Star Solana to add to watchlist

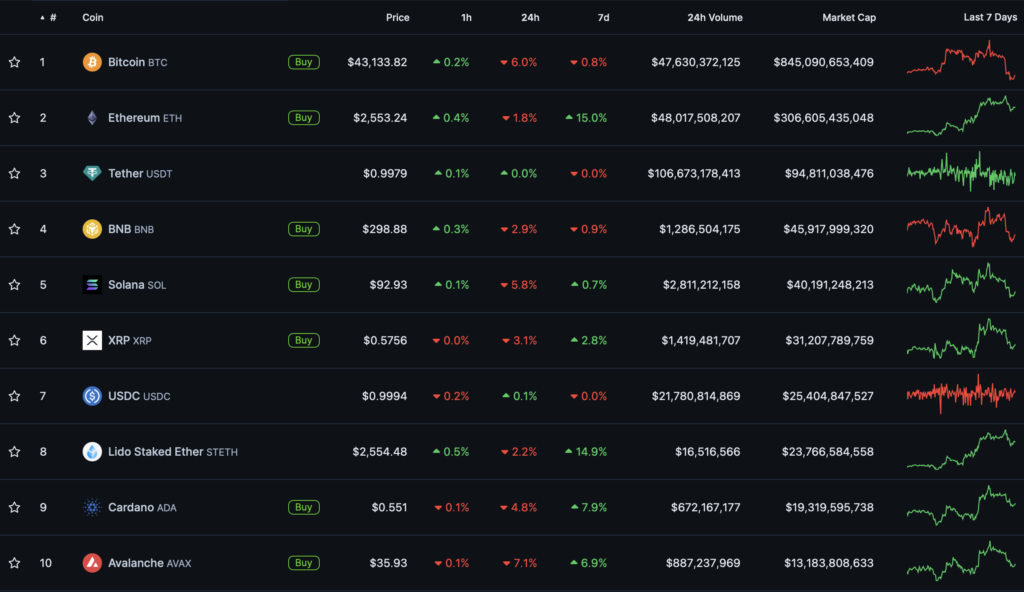coord(15,285)
